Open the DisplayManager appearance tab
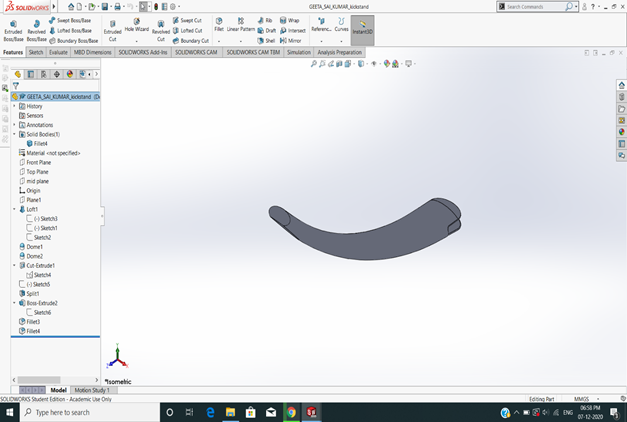Image resolution: width=627 pixels, height=422 pixels. [70, 74]
